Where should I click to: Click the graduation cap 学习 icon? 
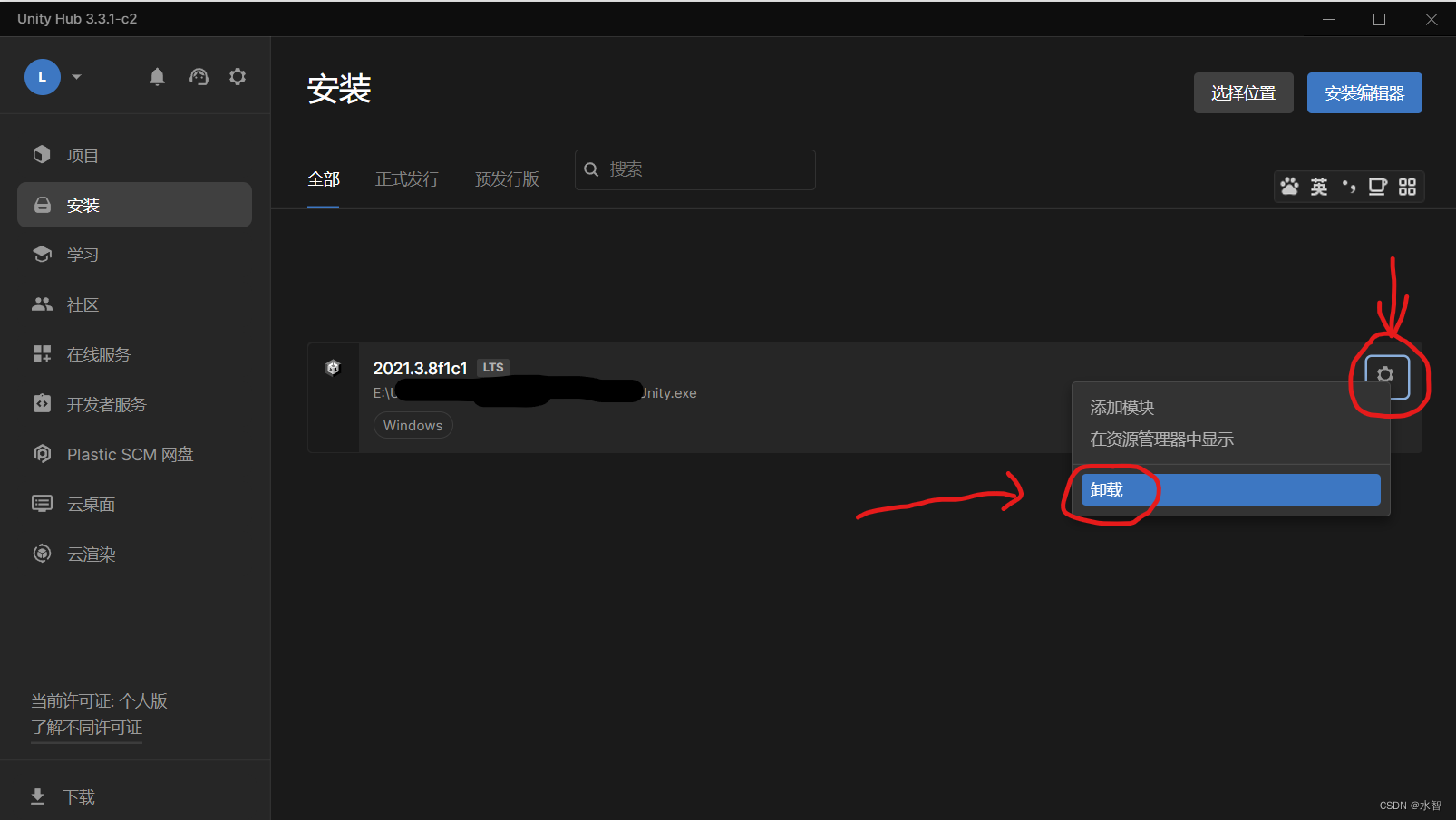(x=42, y=254)
